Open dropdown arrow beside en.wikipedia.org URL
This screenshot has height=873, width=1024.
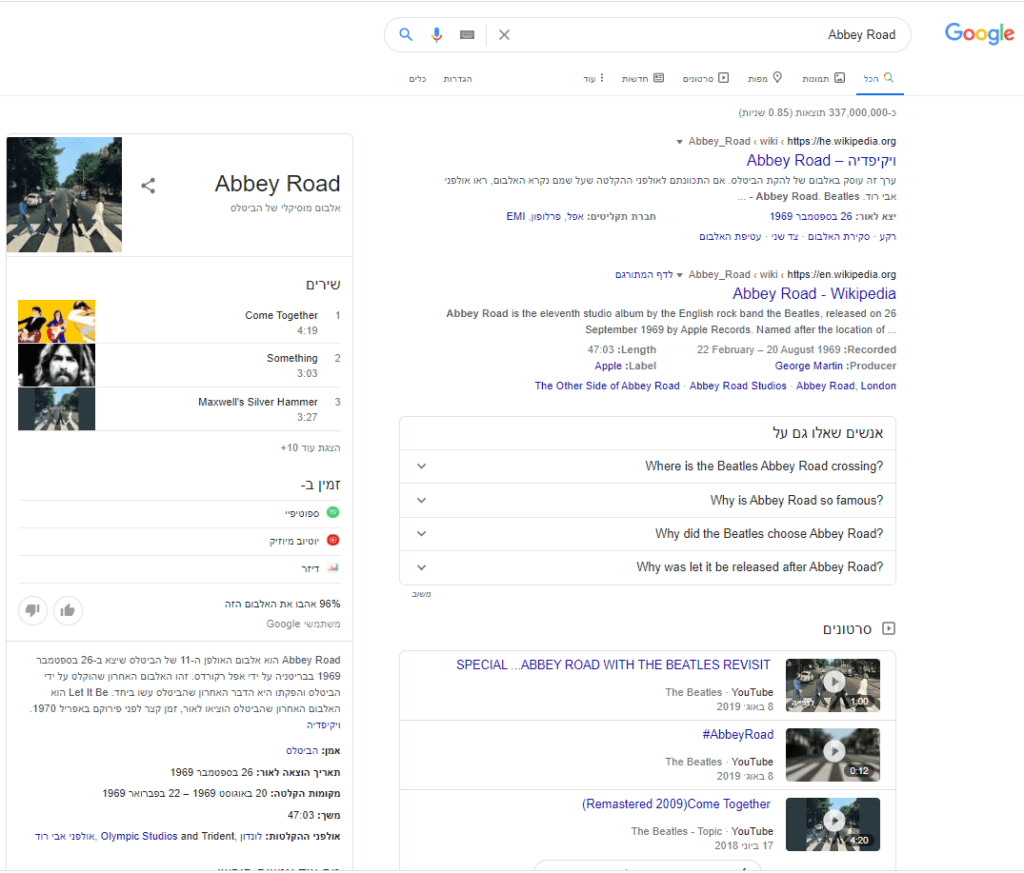tap(679, 275)
